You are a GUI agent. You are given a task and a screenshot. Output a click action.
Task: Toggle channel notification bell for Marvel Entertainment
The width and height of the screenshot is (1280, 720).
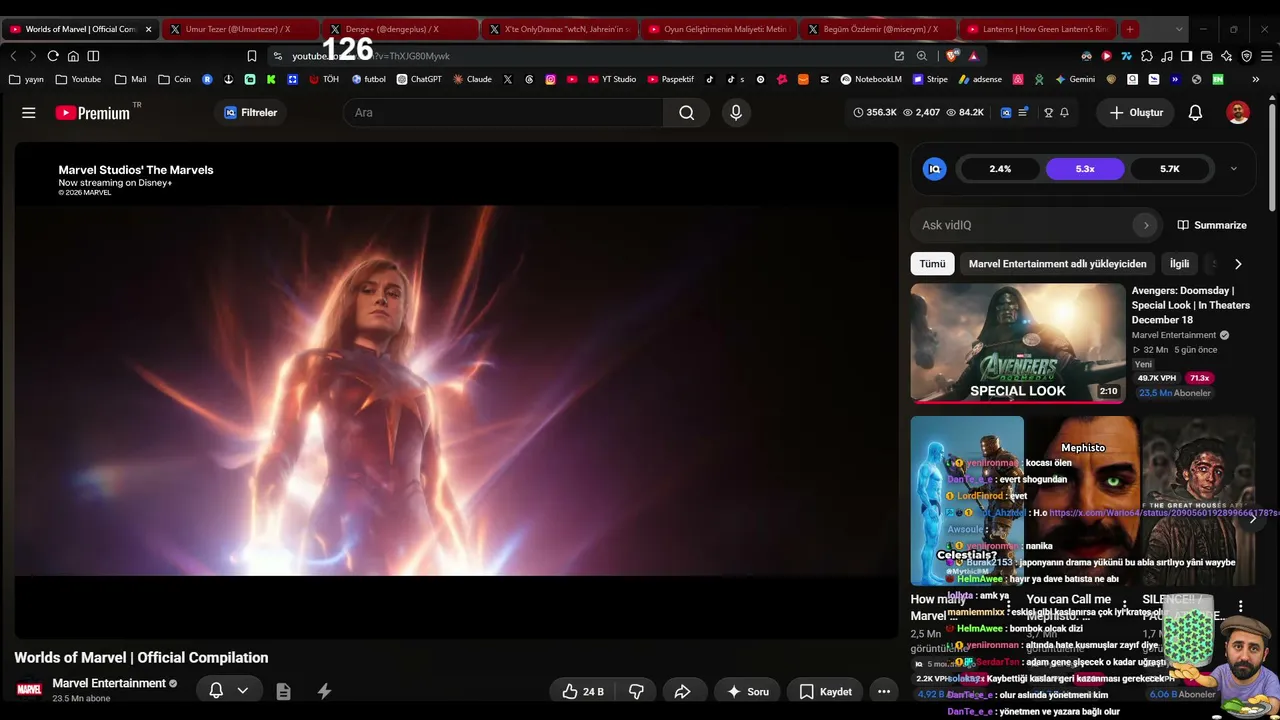tap(216, 690)
